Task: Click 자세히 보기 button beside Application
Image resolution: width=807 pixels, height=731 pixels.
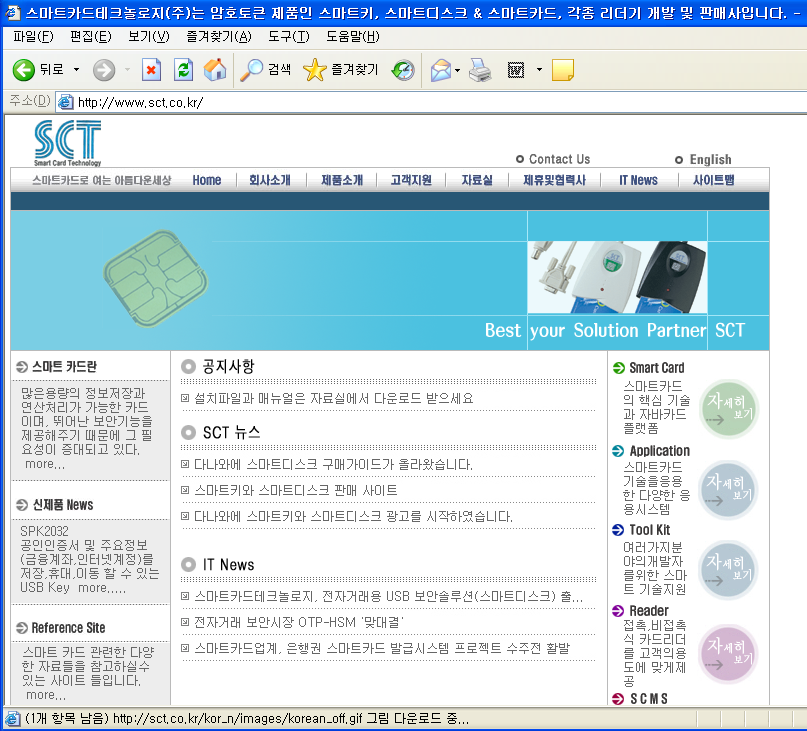Action: [x=728, y=490]
